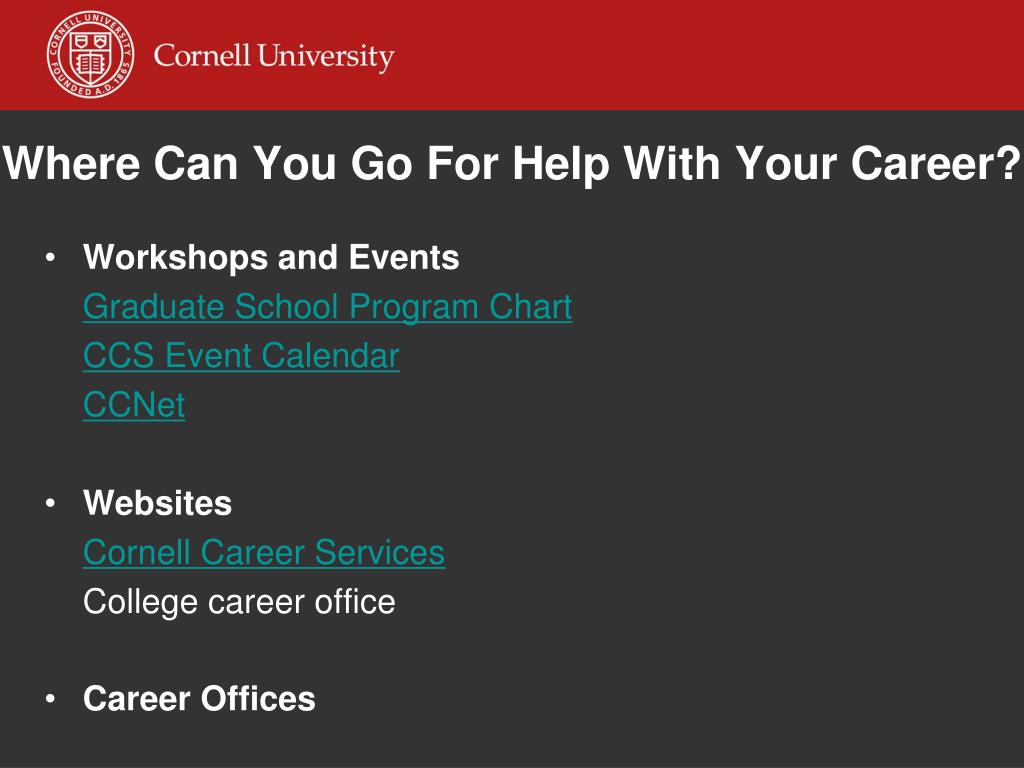Click the word 'Where' in the slide title
This screenshot has height=768, width=1024.
pos(71,163)
